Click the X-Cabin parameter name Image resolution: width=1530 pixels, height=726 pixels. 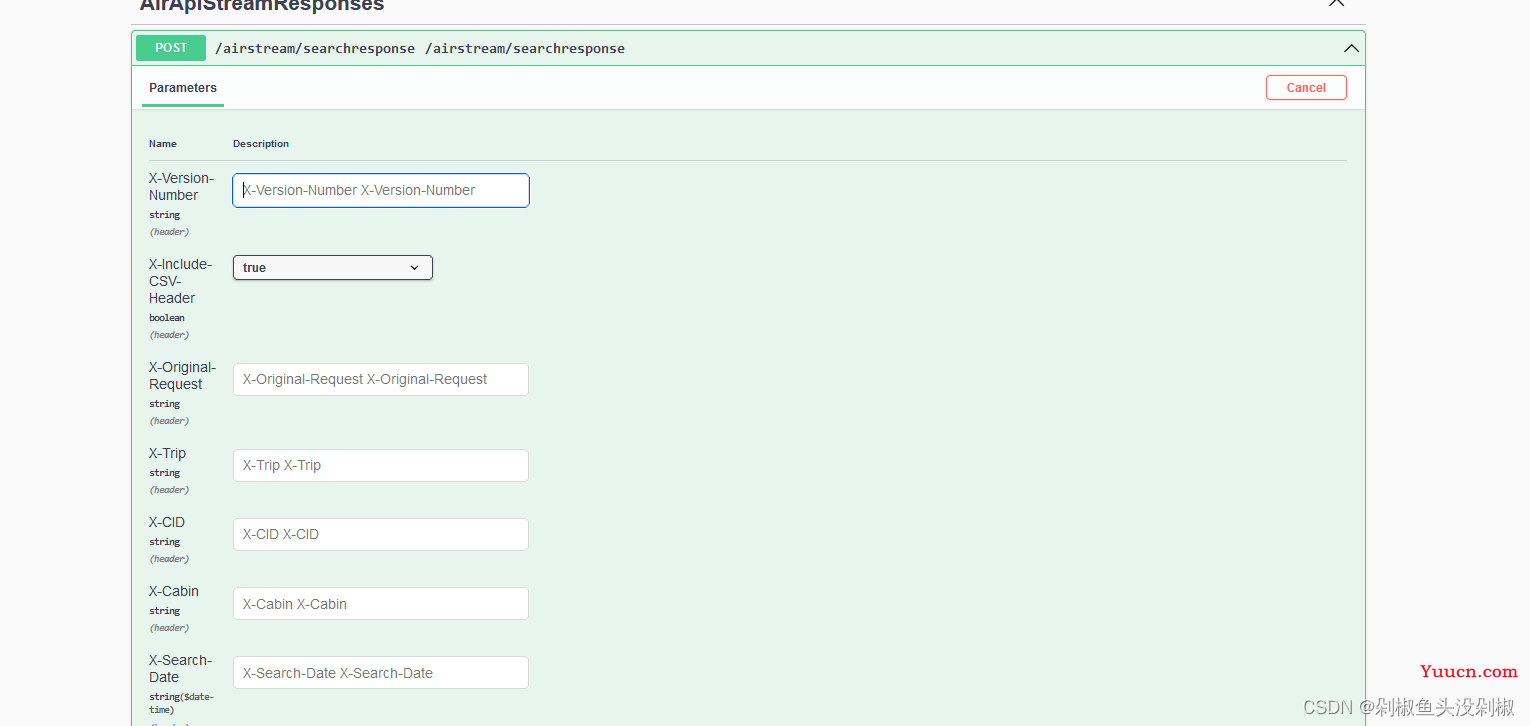(x=174, y=591)
